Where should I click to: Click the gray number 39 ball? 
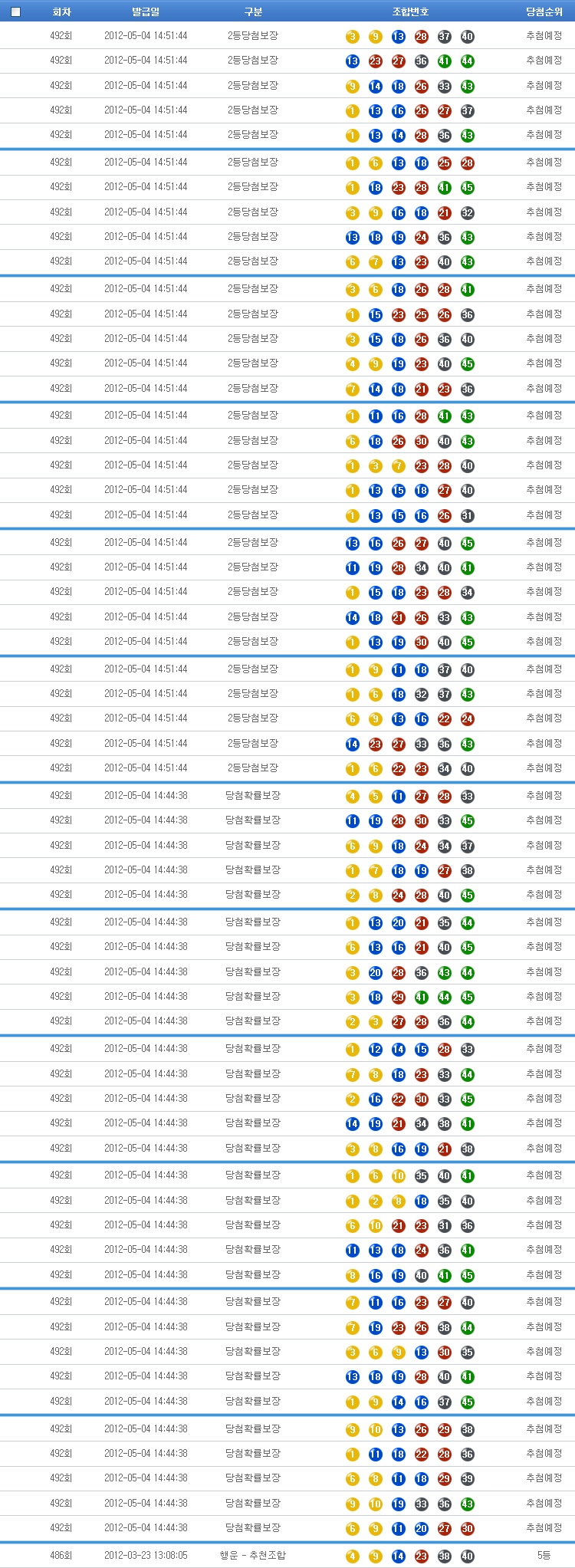(x=468, y=1479)
